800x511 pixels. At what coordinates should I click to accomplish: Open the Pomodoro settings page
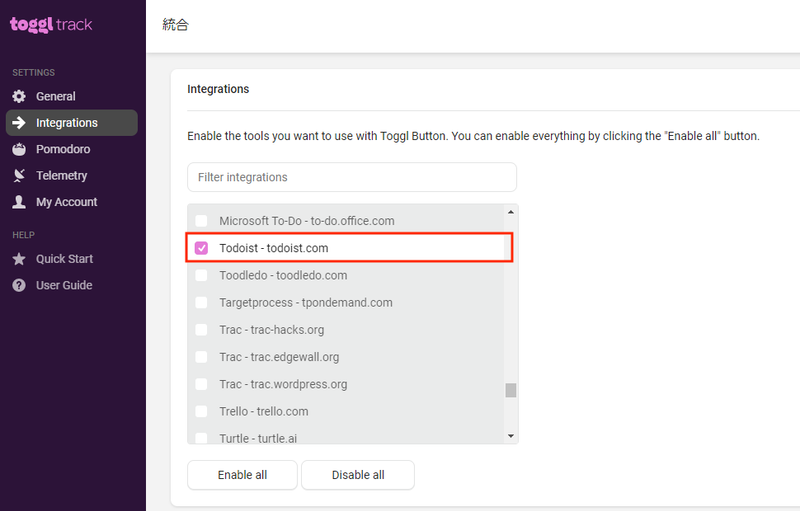click(63, 149)
